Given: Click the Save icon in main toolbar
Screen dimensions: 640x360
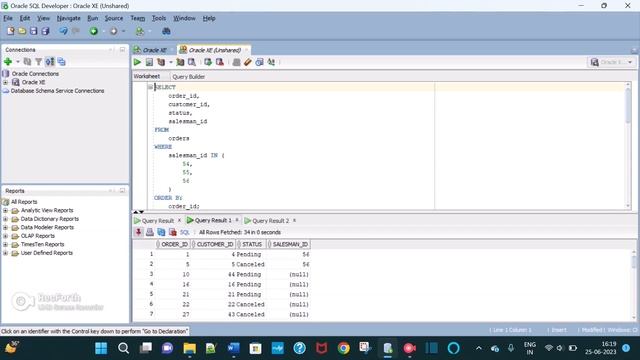Looking at the screenshot, I should (x=33, y=31).
